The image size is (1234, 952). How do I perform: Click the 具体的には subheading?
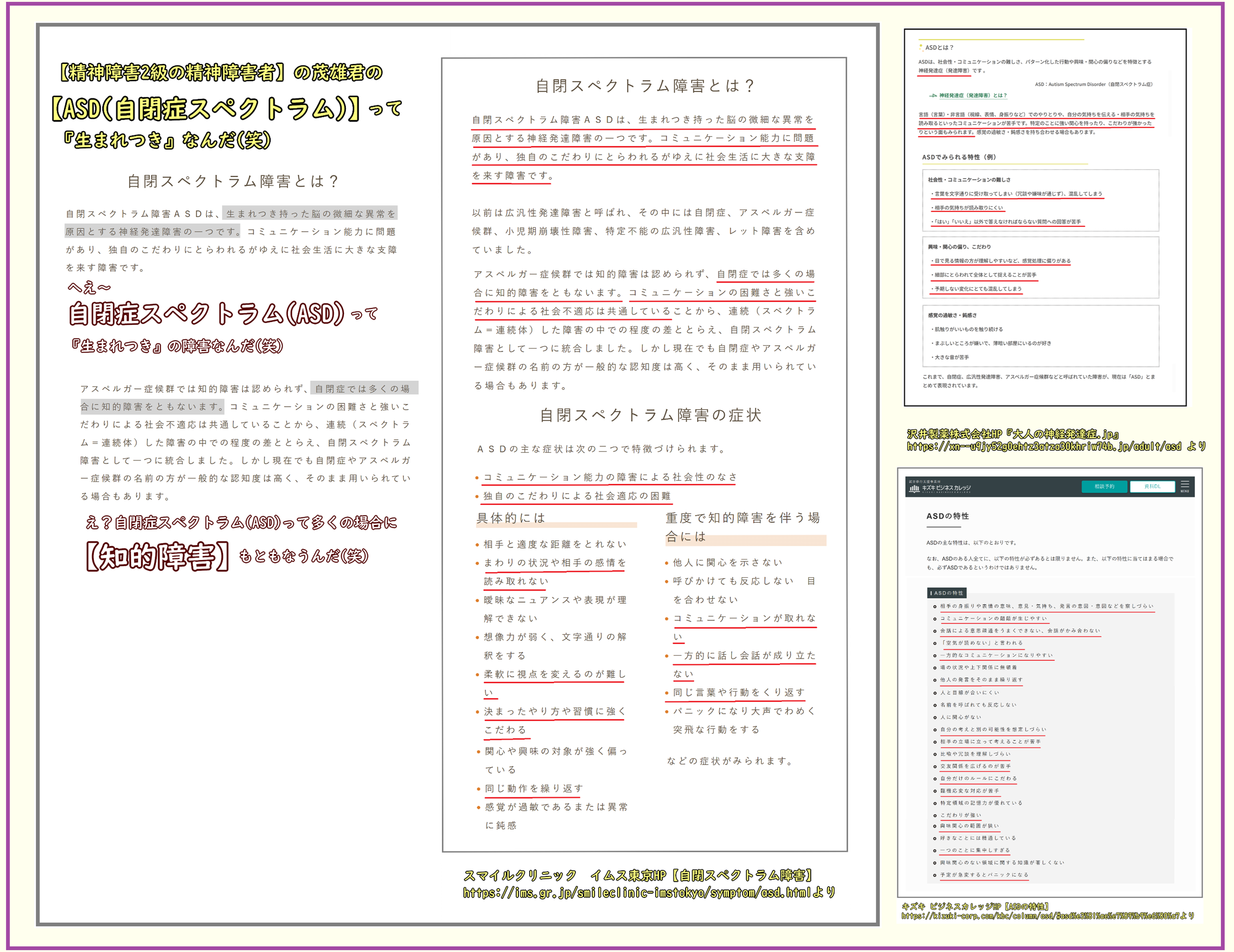pyautogui.click(x=511, y=517)
